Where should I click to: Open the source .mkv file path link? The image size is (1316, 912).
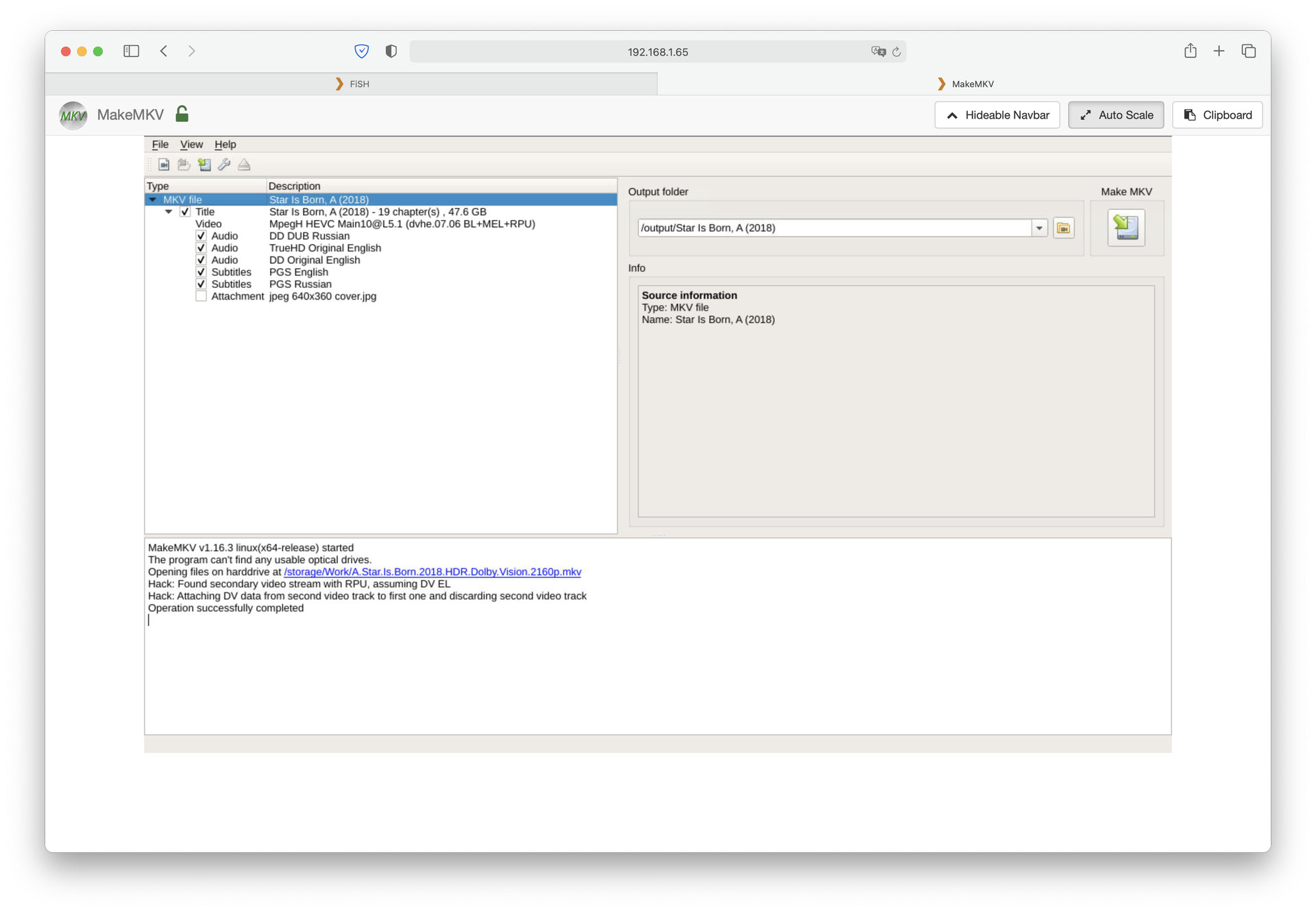(432, 572)
